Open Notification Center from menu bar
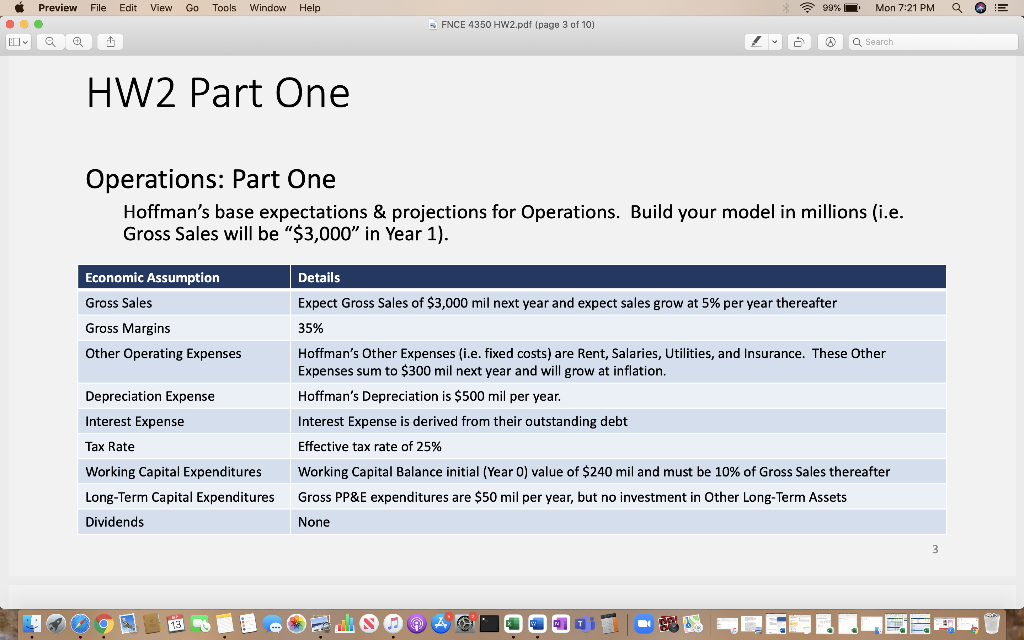Image resolution: width=1024 pixels, height=640 pixels. tap(1002, 8)
